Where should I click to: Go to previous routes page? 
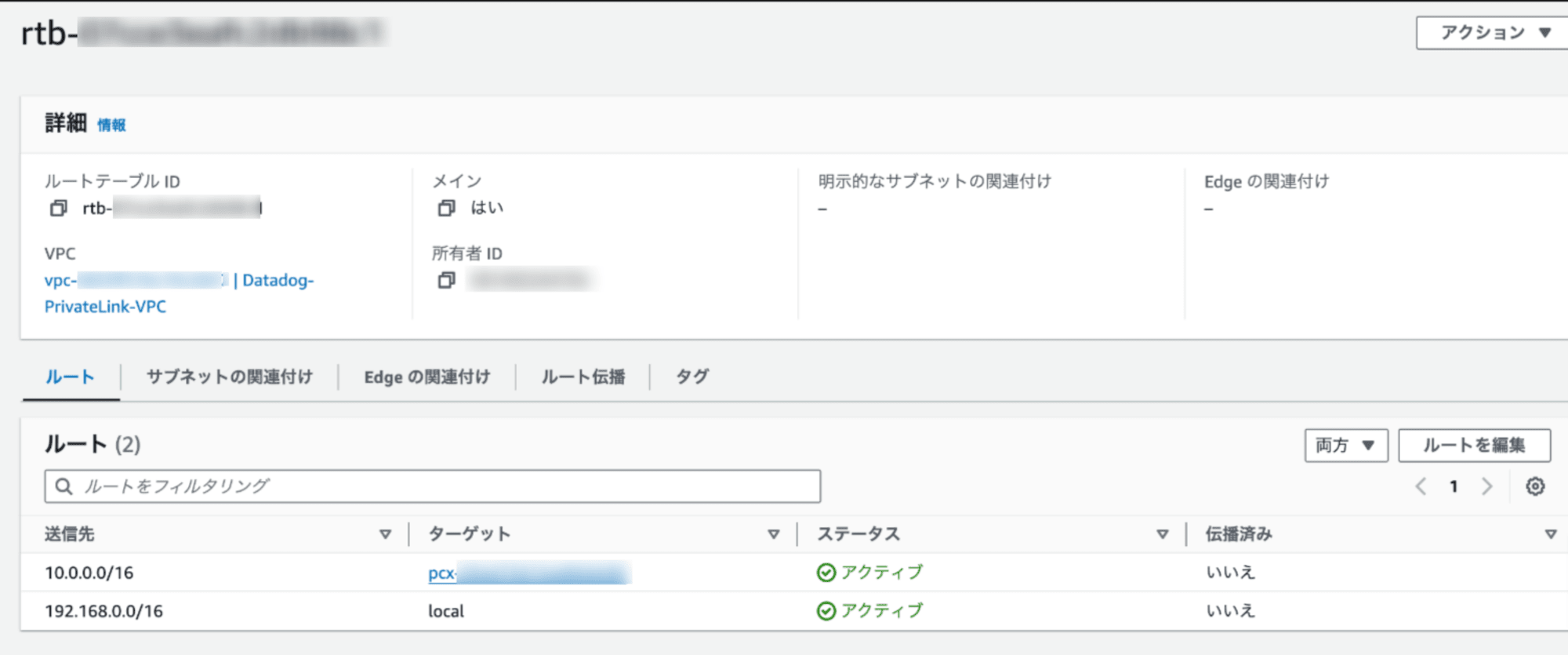coord(1421,486)
